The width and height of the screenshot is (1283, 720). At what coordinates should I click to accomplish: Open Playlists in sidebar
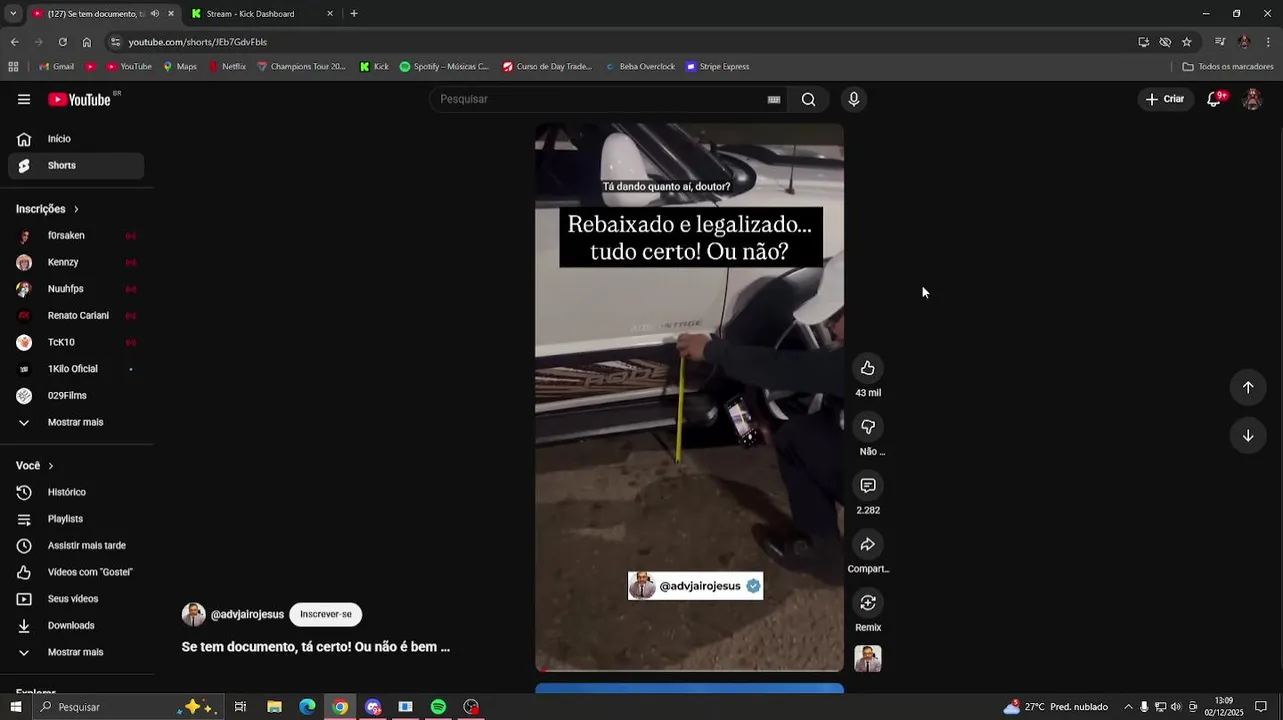[x=76, y=519]
